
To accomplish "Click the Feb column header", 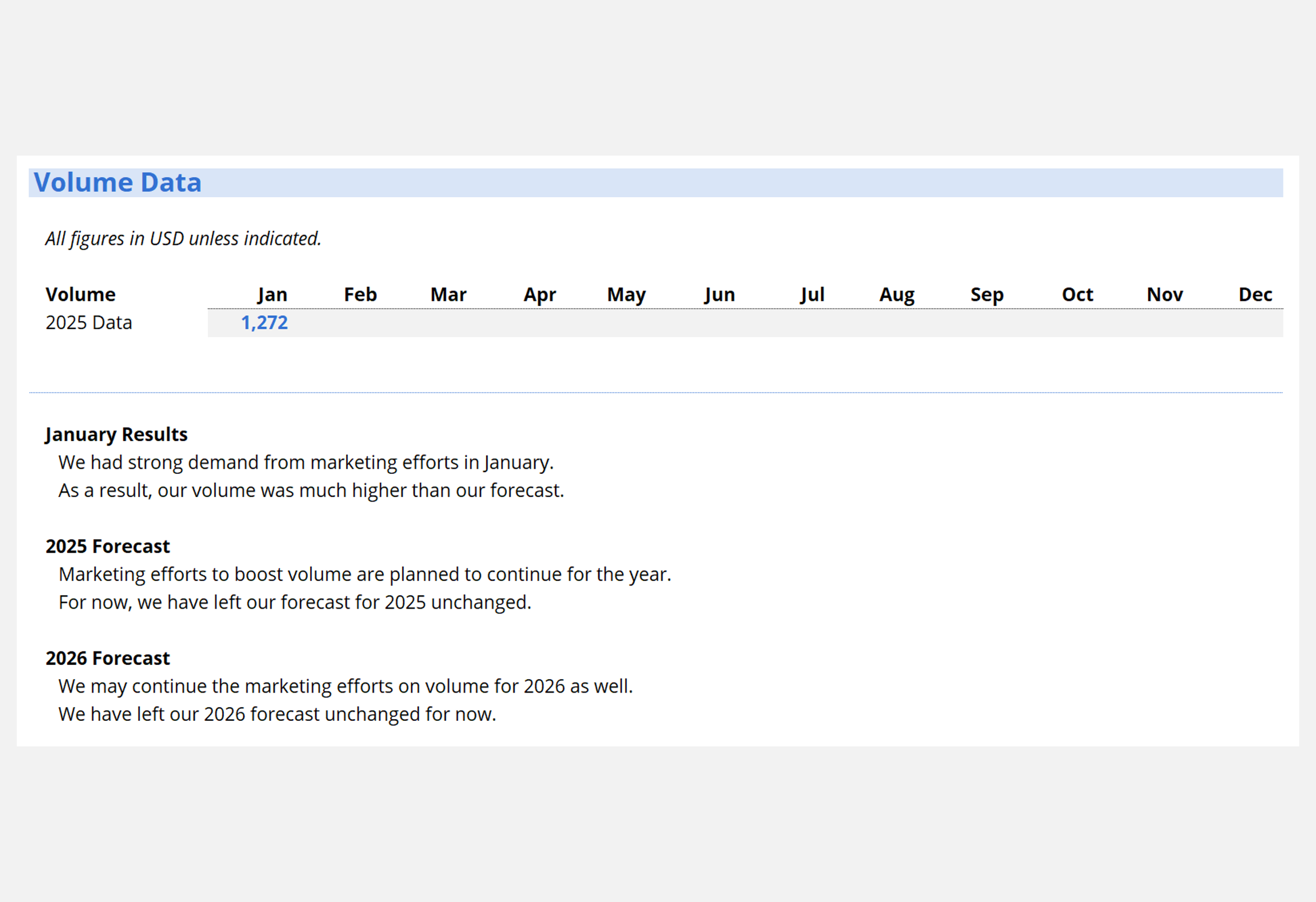I will [x=360, y=294].
